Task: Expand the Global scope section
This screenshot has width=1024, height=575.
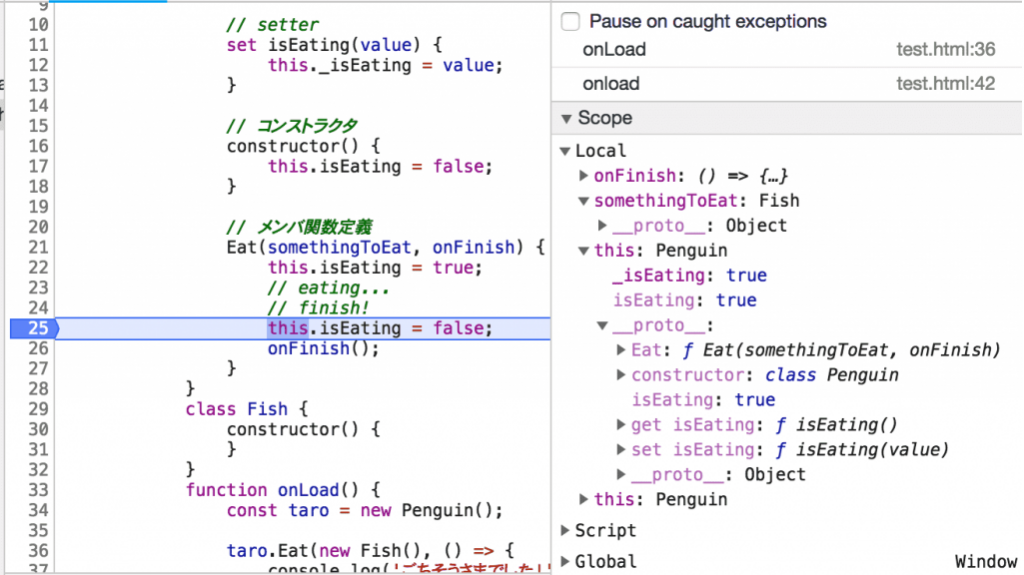Action: 566,562
